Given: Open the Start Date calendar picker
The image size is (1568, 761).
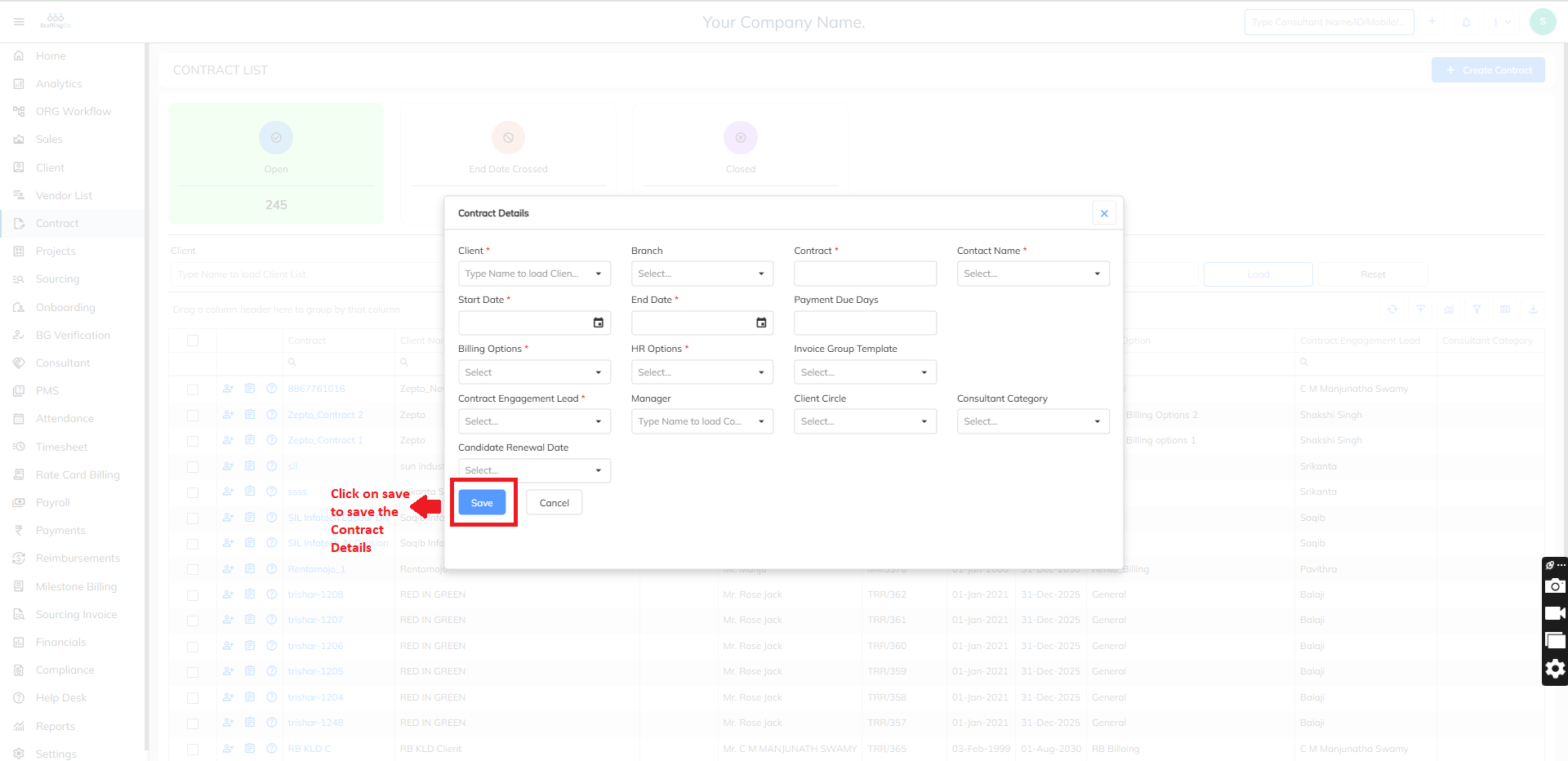Looking at the screenshot, I should [x=599, y=323].
